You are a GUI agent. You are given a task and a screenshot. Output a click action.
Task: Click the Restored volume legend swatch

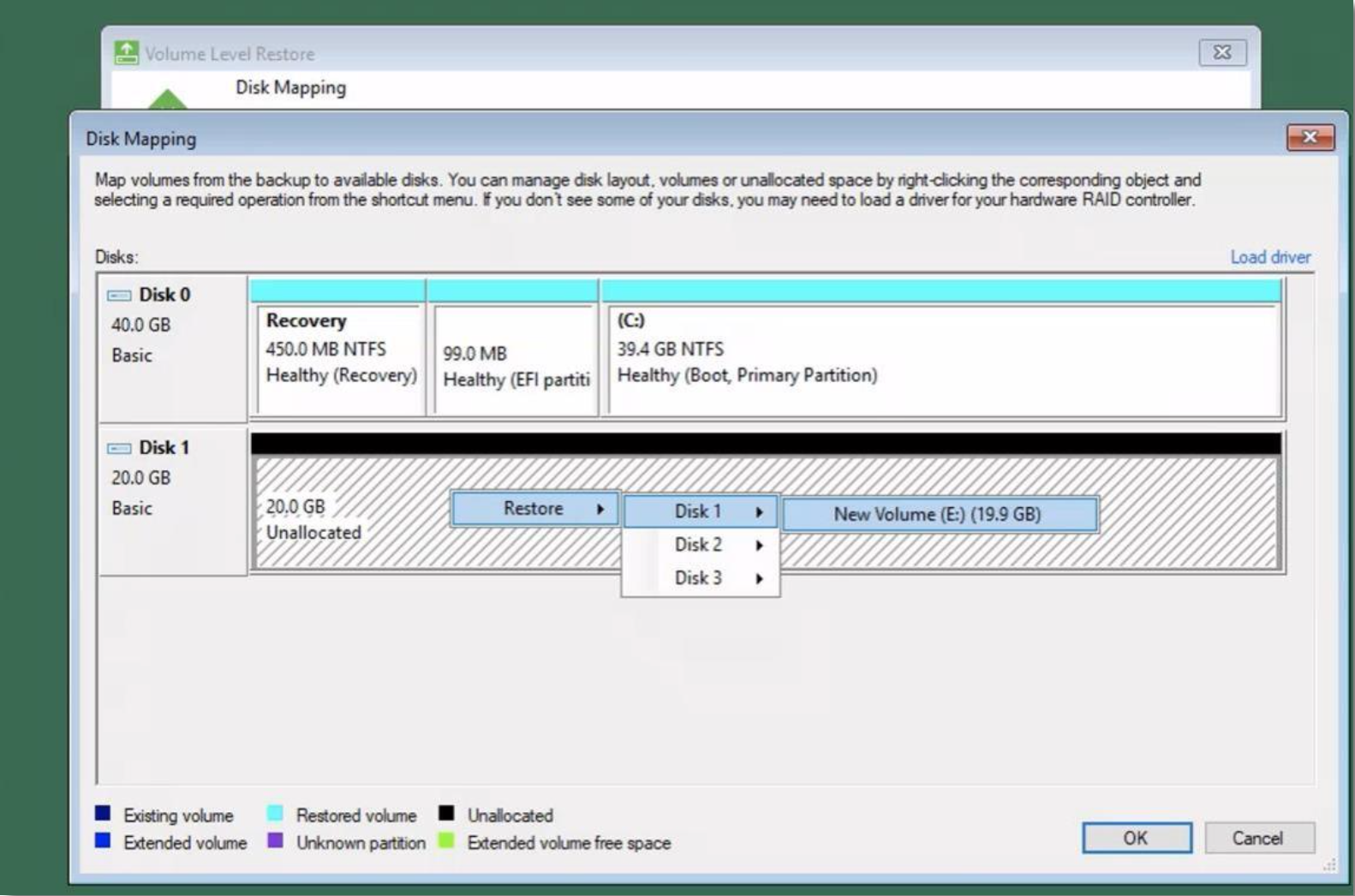(x=275, y=813)
